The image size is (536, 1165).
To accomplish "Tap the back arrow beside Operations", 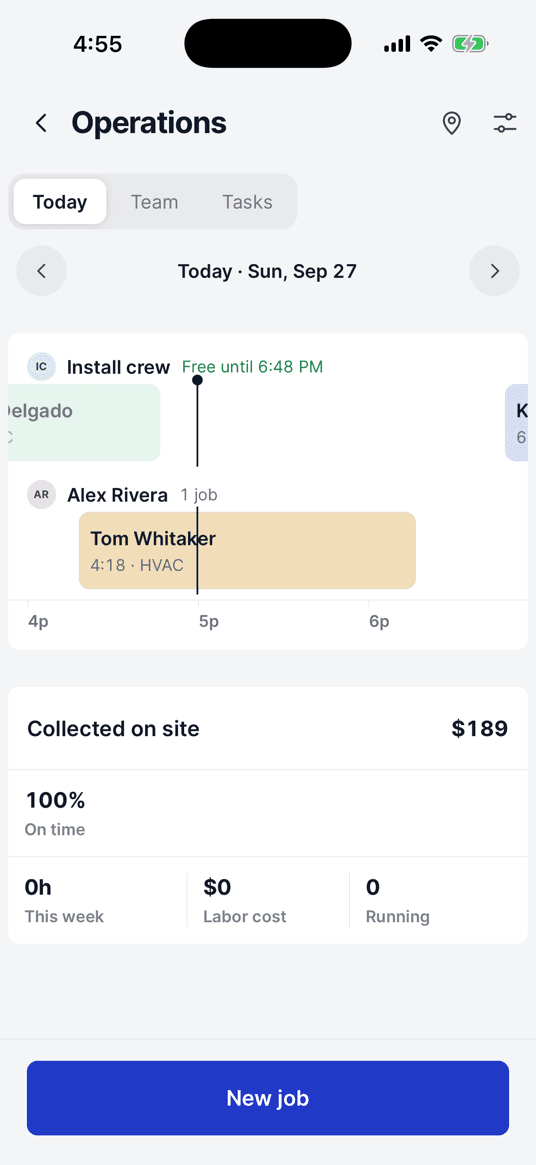I will point(42,123).
